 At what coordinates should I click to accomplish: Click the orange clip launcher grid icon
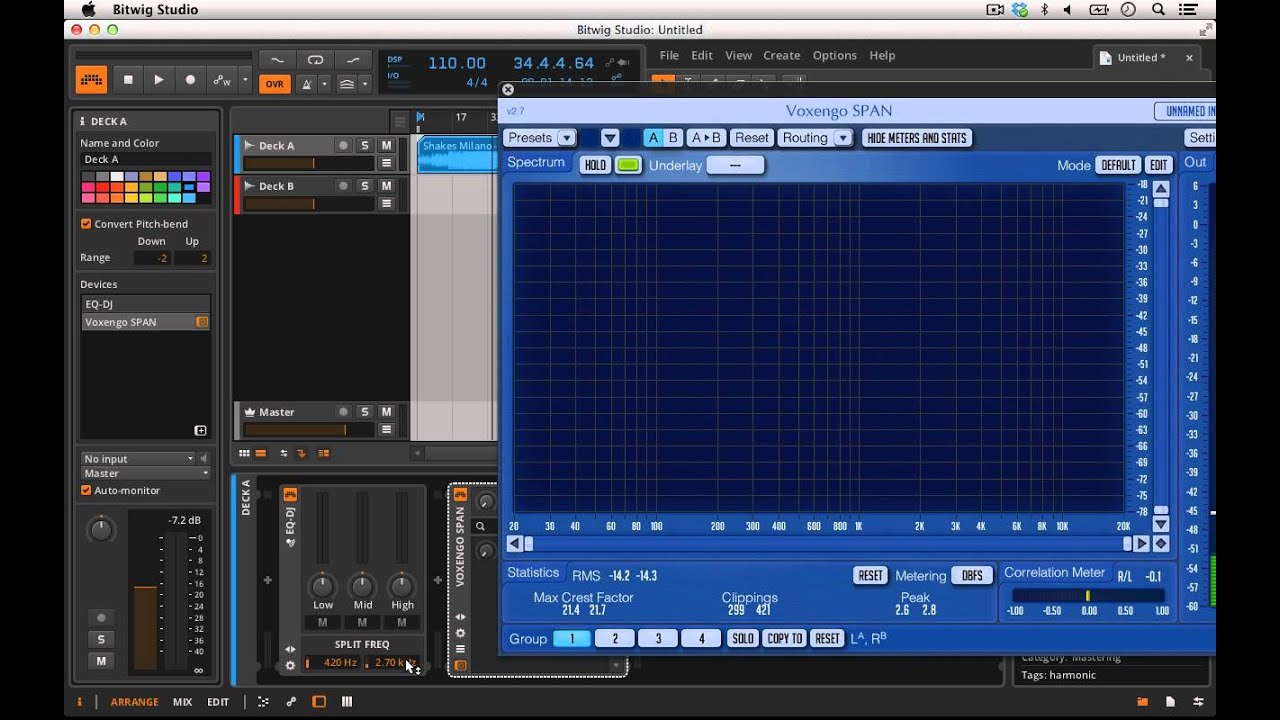click(x=91, y=80)
